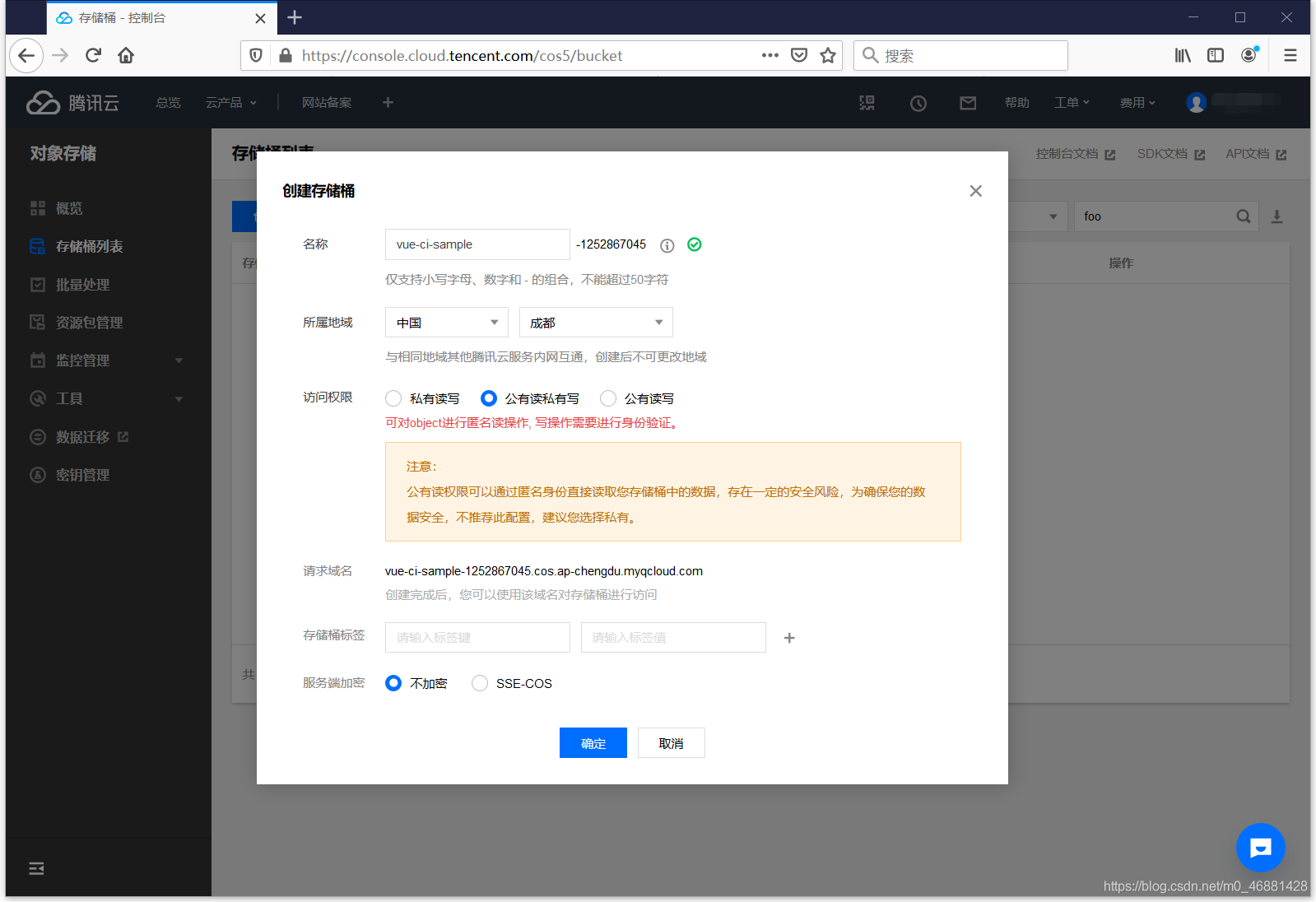The width and height of the screenshot is (1316, 902).
Task: Open the Firefox library icon
Action: (x=1183, y=55)
